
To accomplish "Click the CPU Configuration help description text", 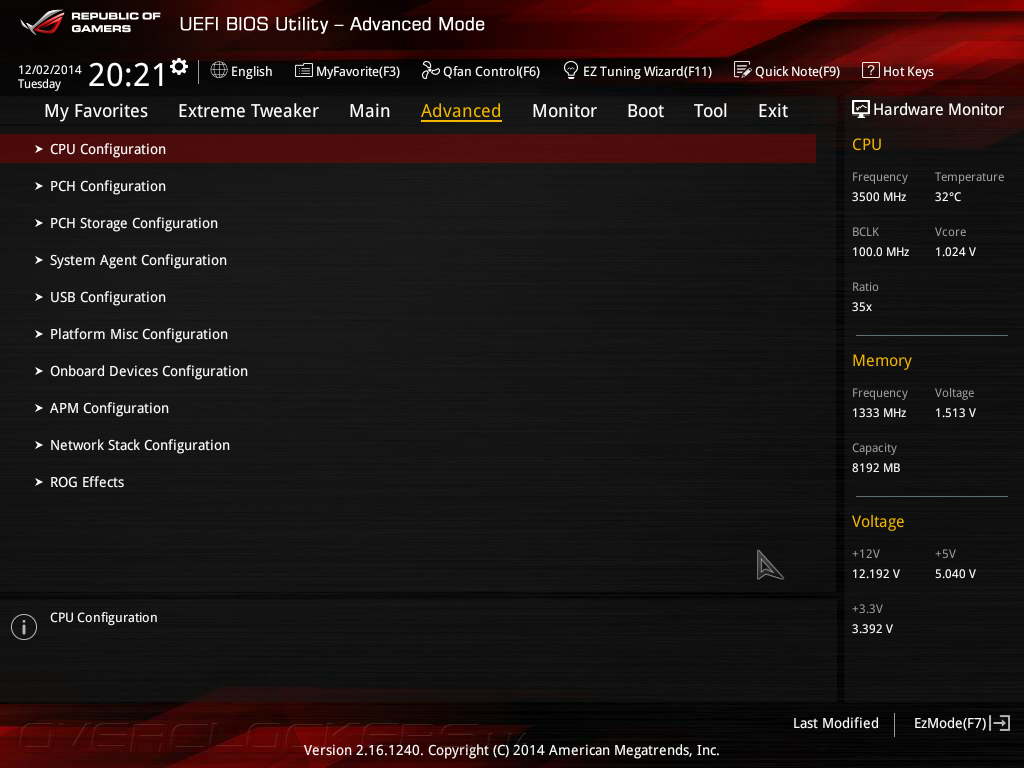I will [x=104, y=617].
